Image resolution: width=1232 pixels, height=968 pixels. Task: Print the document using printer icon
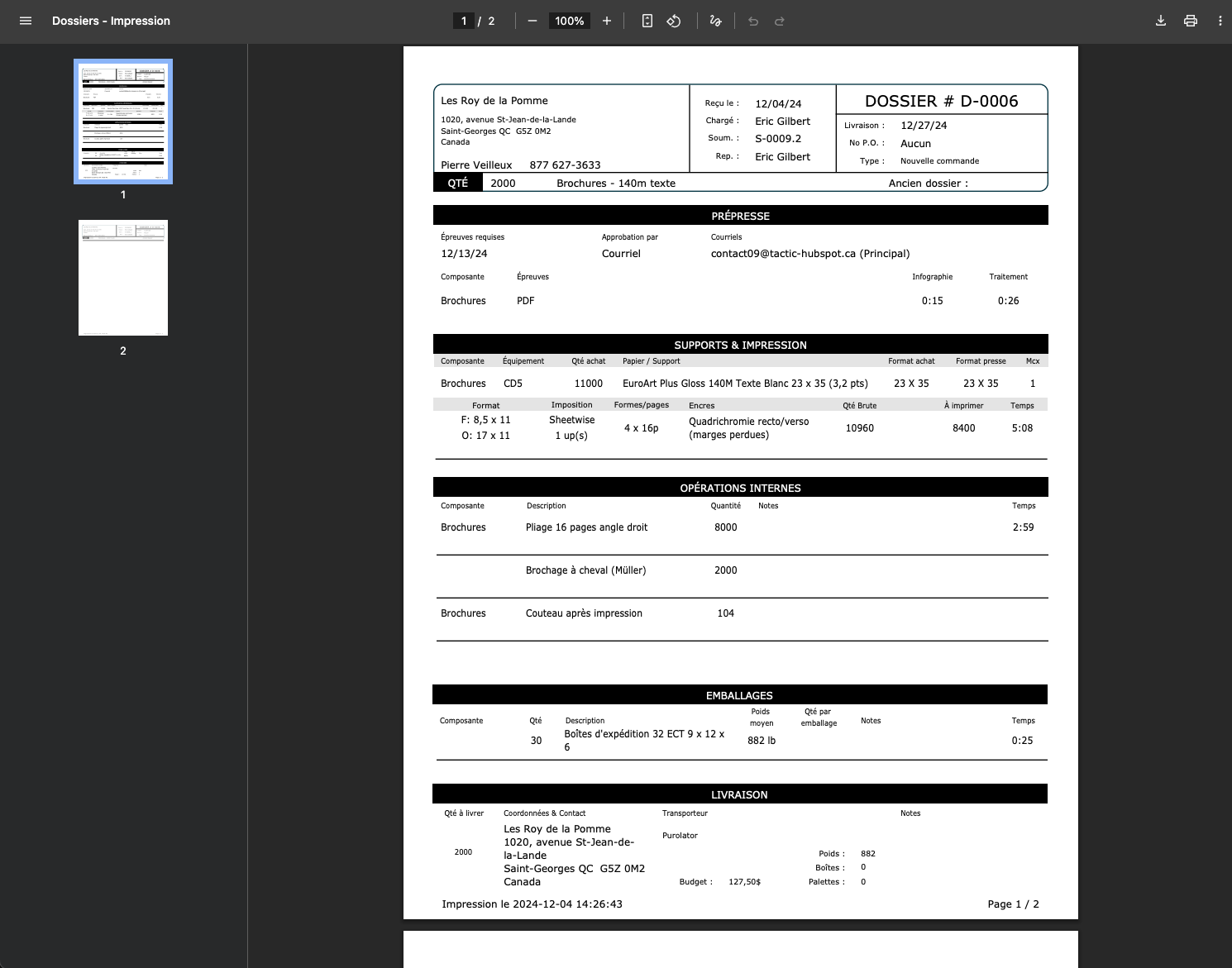pyautogui.click(x=1191, y=21)
